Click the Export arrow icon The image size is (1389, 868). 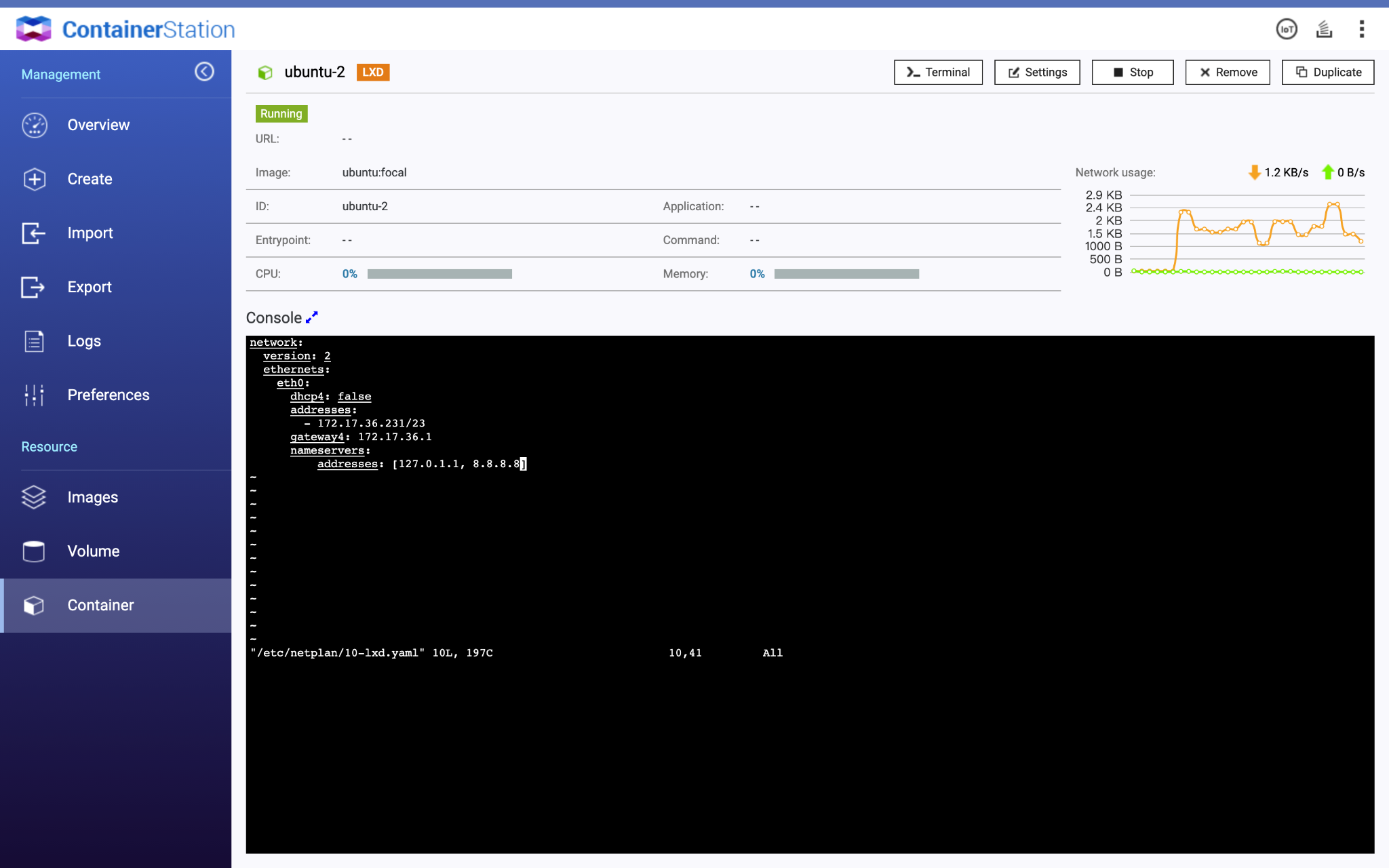34,287
